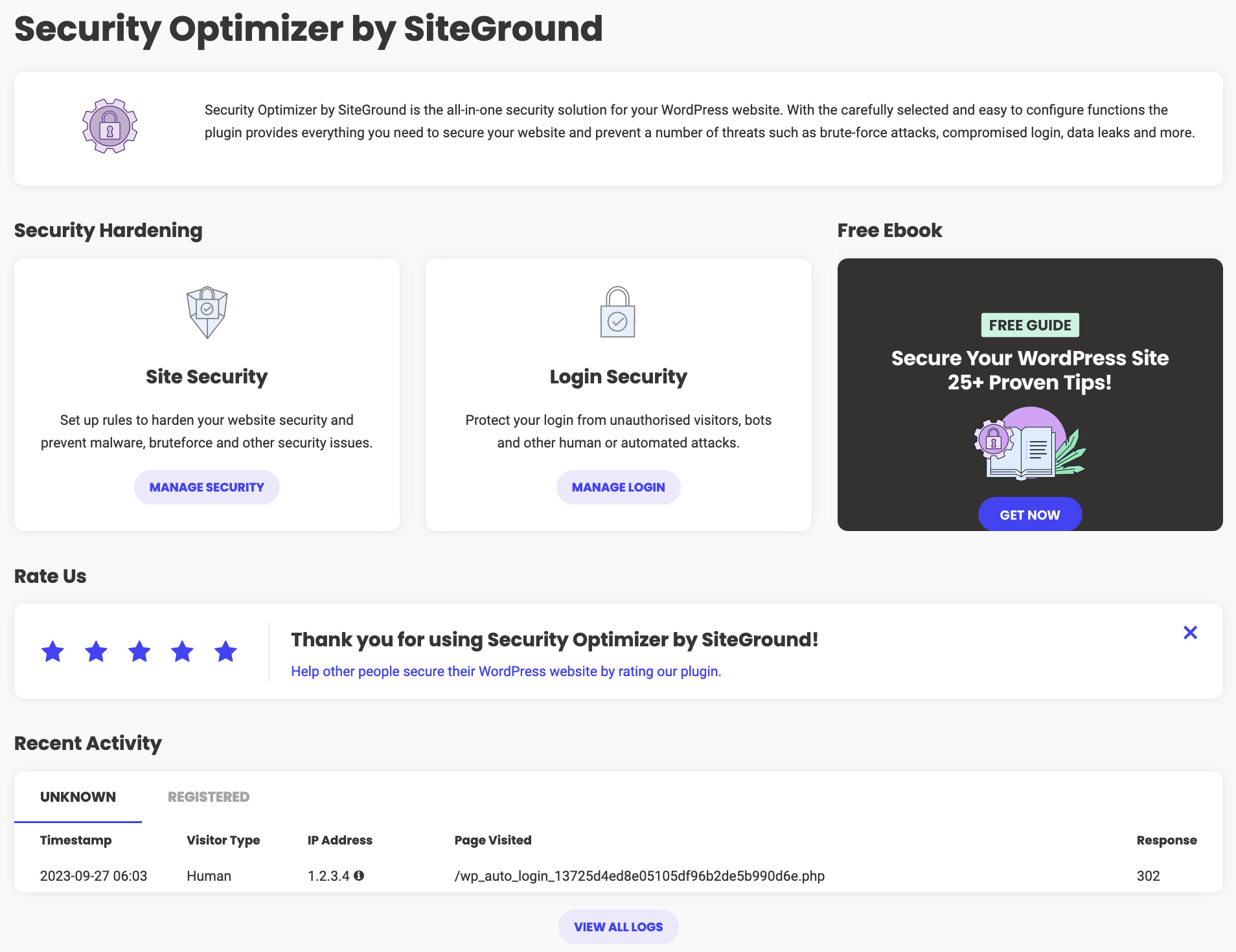The image size is (1236, 952).
Task: Click the Timestamp column header
Action: click(76, 840)
